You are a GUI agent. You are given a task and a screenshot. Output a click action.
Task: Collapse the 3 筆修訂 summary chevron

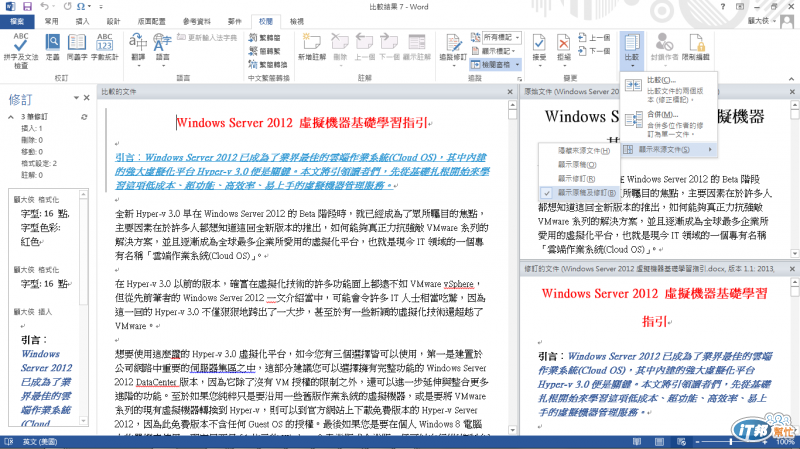[x=11, y=117]
